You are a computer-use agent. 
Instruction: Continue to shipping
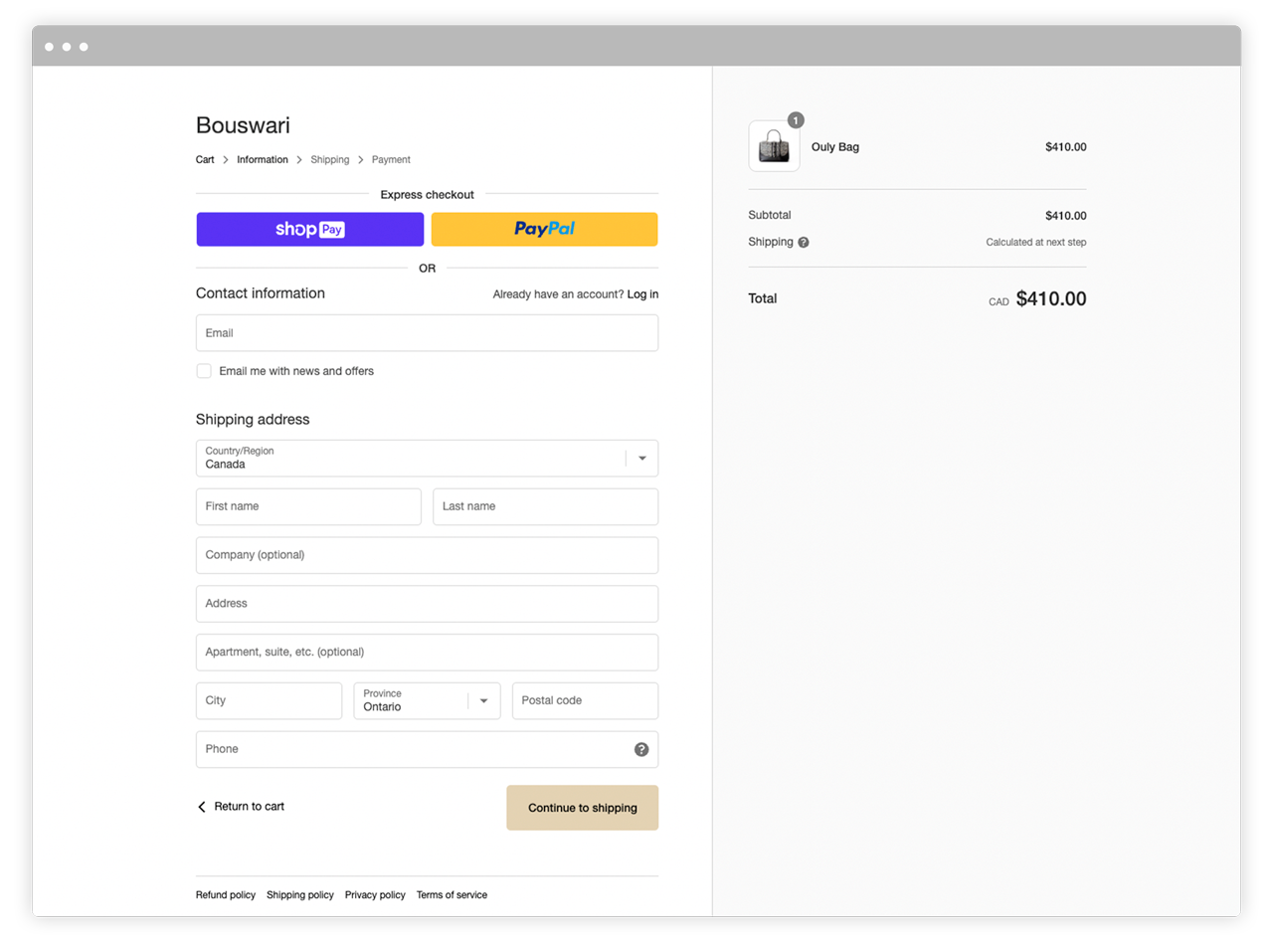(x=583, y=808)
